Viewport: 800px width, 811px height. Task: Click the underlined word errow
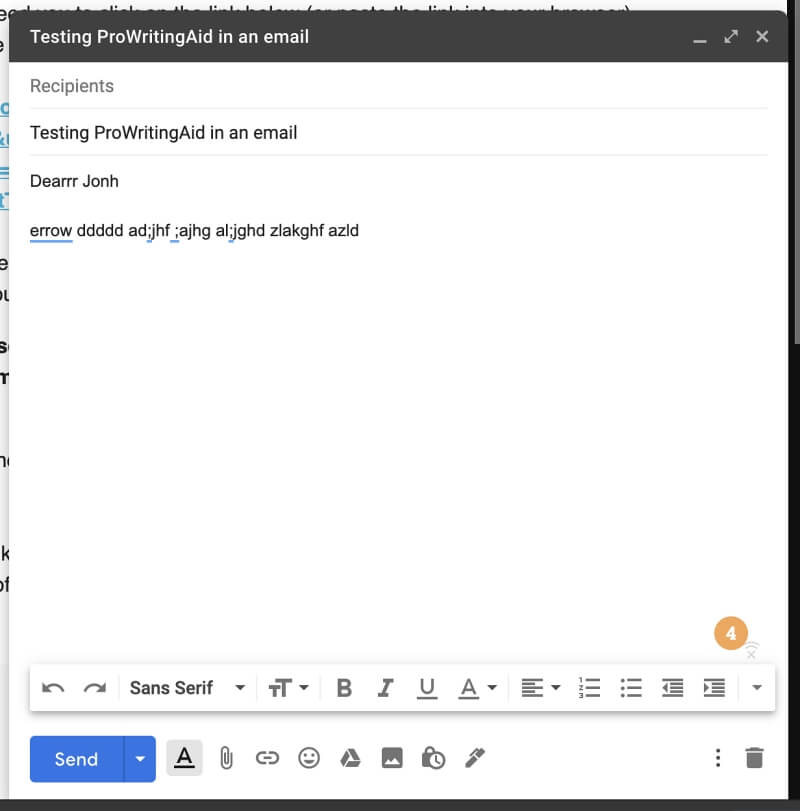[x=51, y=231]
